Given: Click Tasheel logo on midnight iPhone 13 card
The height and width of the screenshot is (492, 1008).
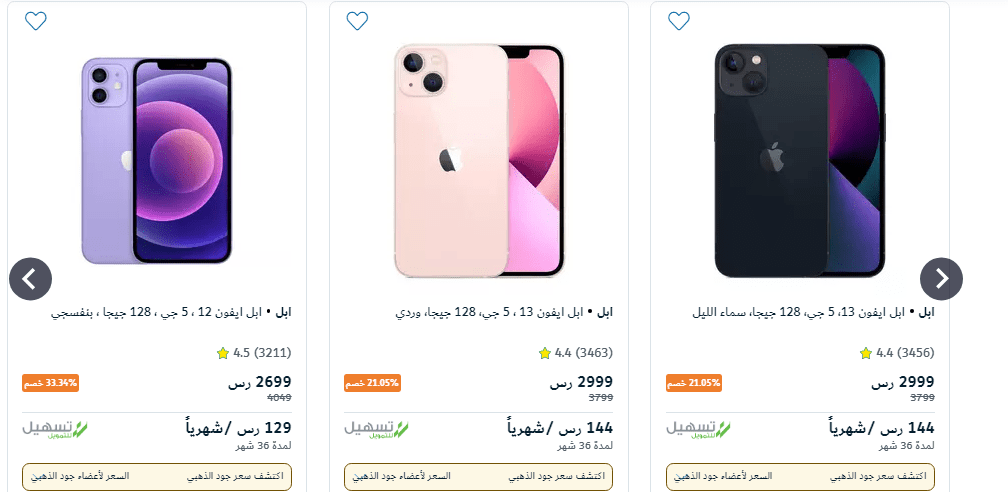Looking at the screenshot, I should coord(699,429).
